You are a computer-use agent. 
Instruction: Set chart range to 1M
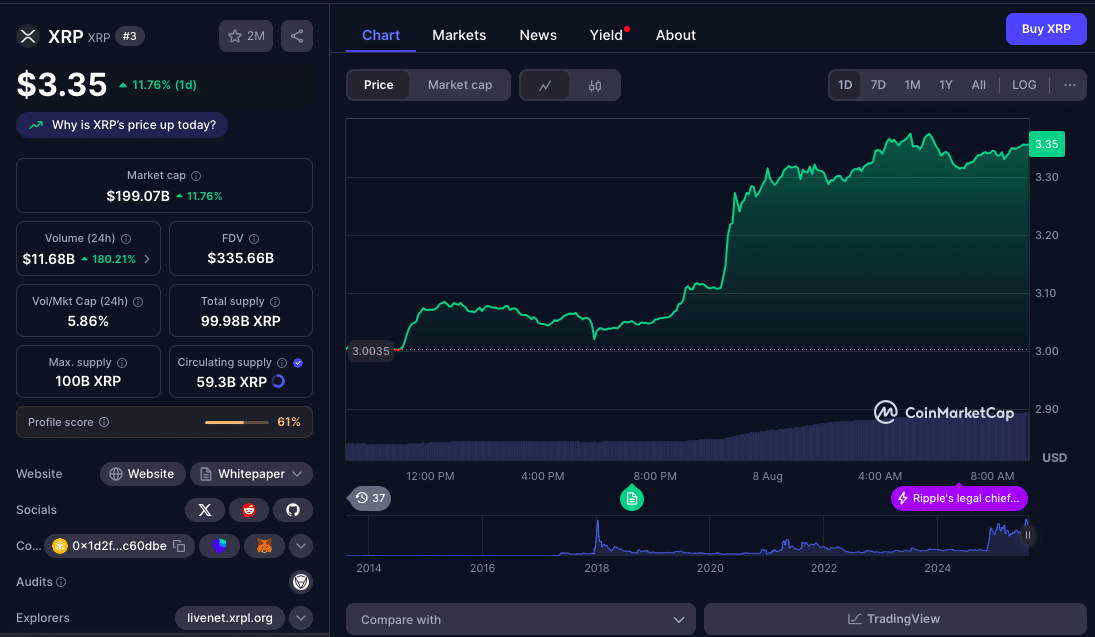pos(912,85)
